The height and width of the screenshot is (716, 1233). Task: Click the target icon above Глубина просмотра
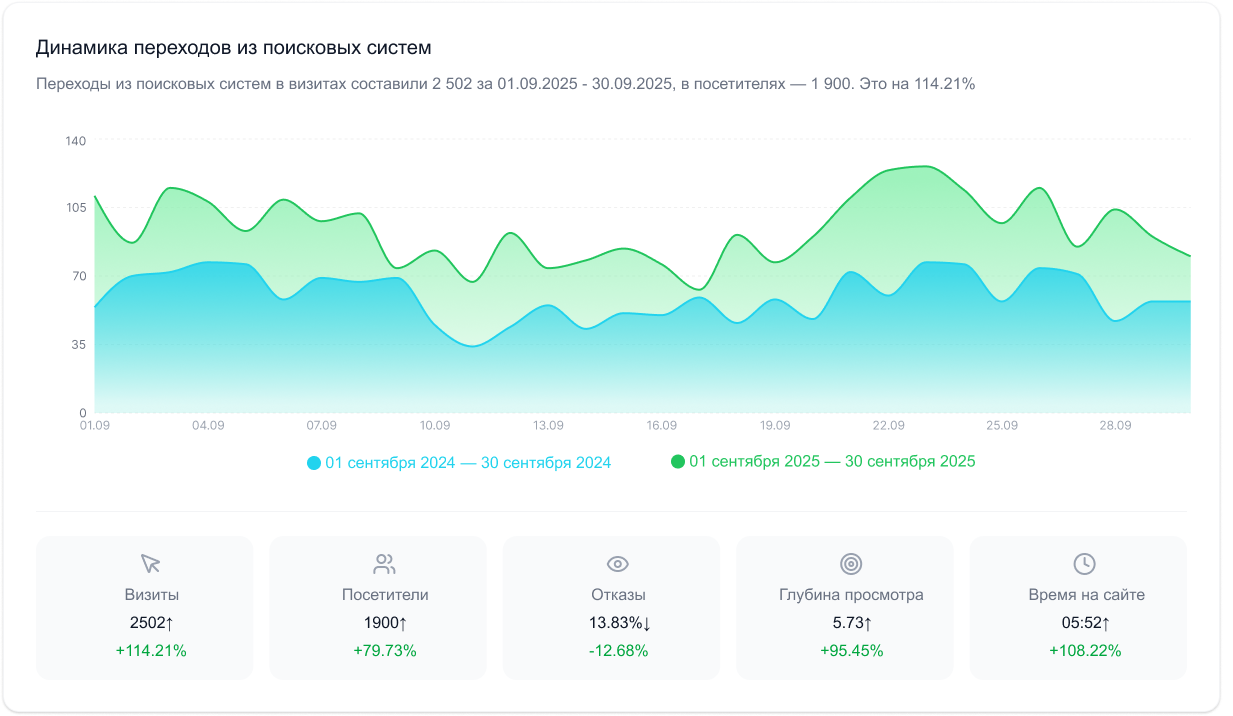[x=851, y=563]
